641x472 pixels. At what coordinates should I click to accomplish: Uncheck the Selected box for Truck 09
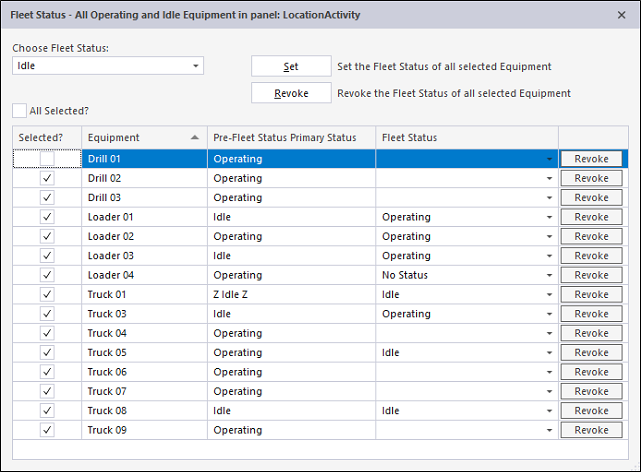47,430
